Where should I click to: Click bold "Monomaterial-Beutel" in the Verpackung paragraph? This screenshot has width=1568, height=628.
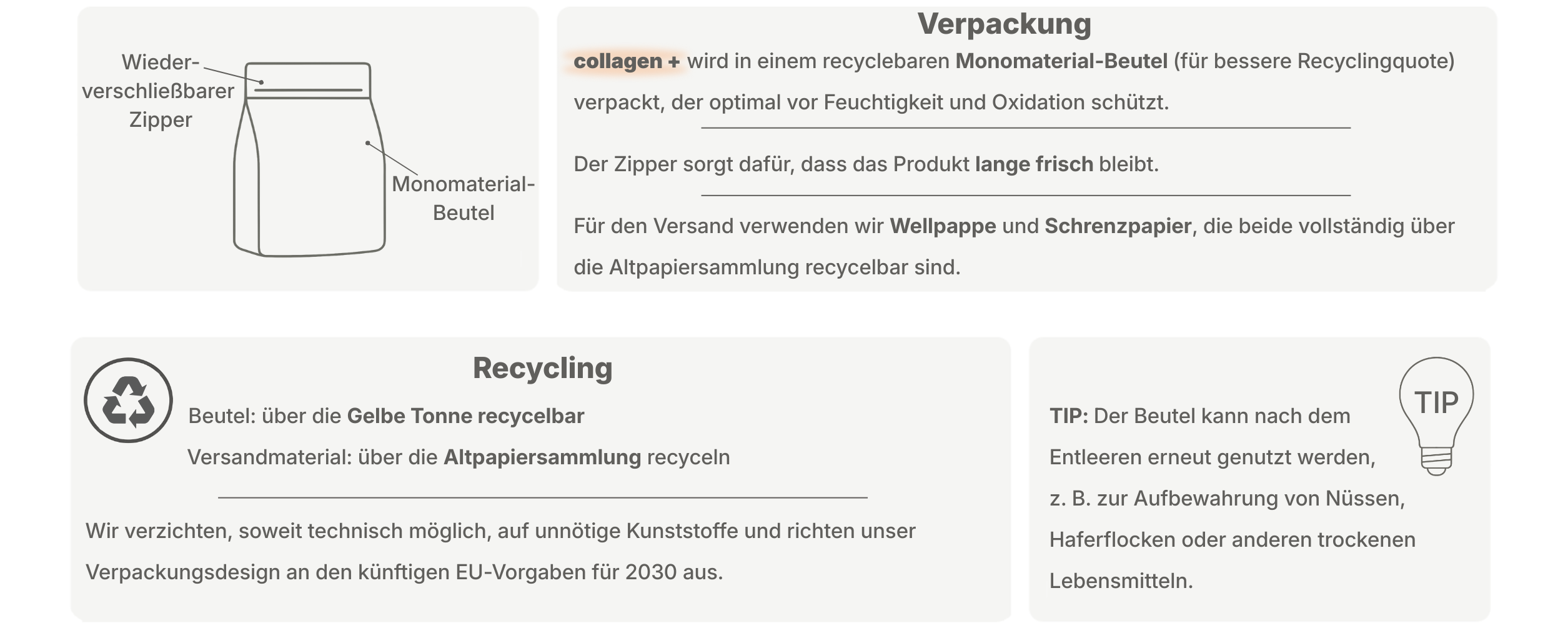(x=1061, y=61)
